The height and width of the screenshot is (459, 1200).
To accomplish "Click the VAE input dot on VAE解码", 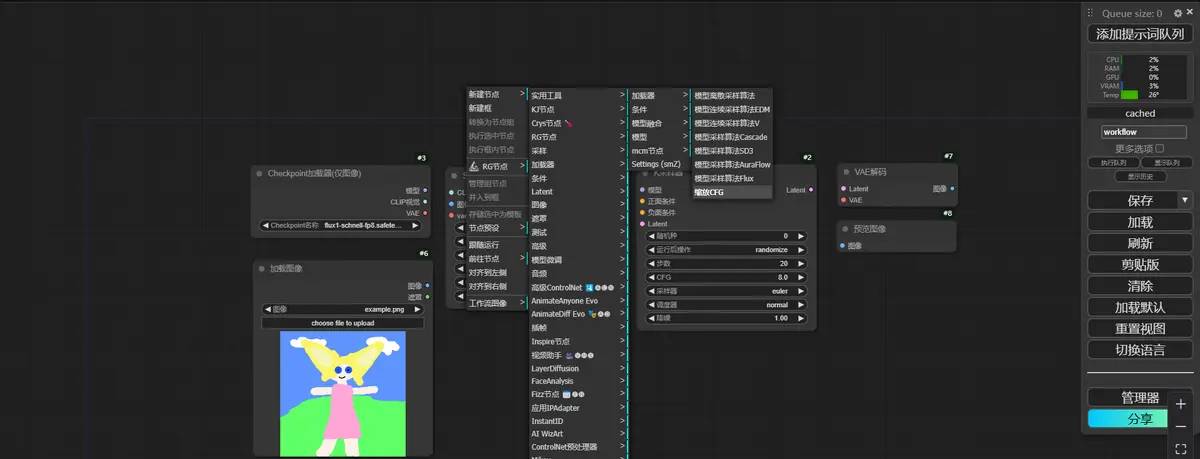I will click(x=843, y=200).
